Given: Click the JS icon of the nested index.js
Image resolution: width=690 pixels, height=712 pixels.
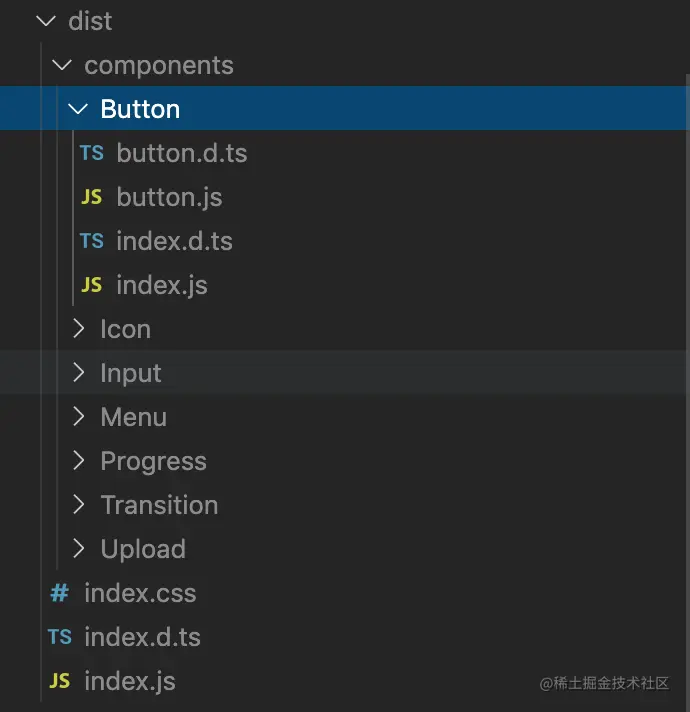Looking at the screenshot, I should (92, 285).
